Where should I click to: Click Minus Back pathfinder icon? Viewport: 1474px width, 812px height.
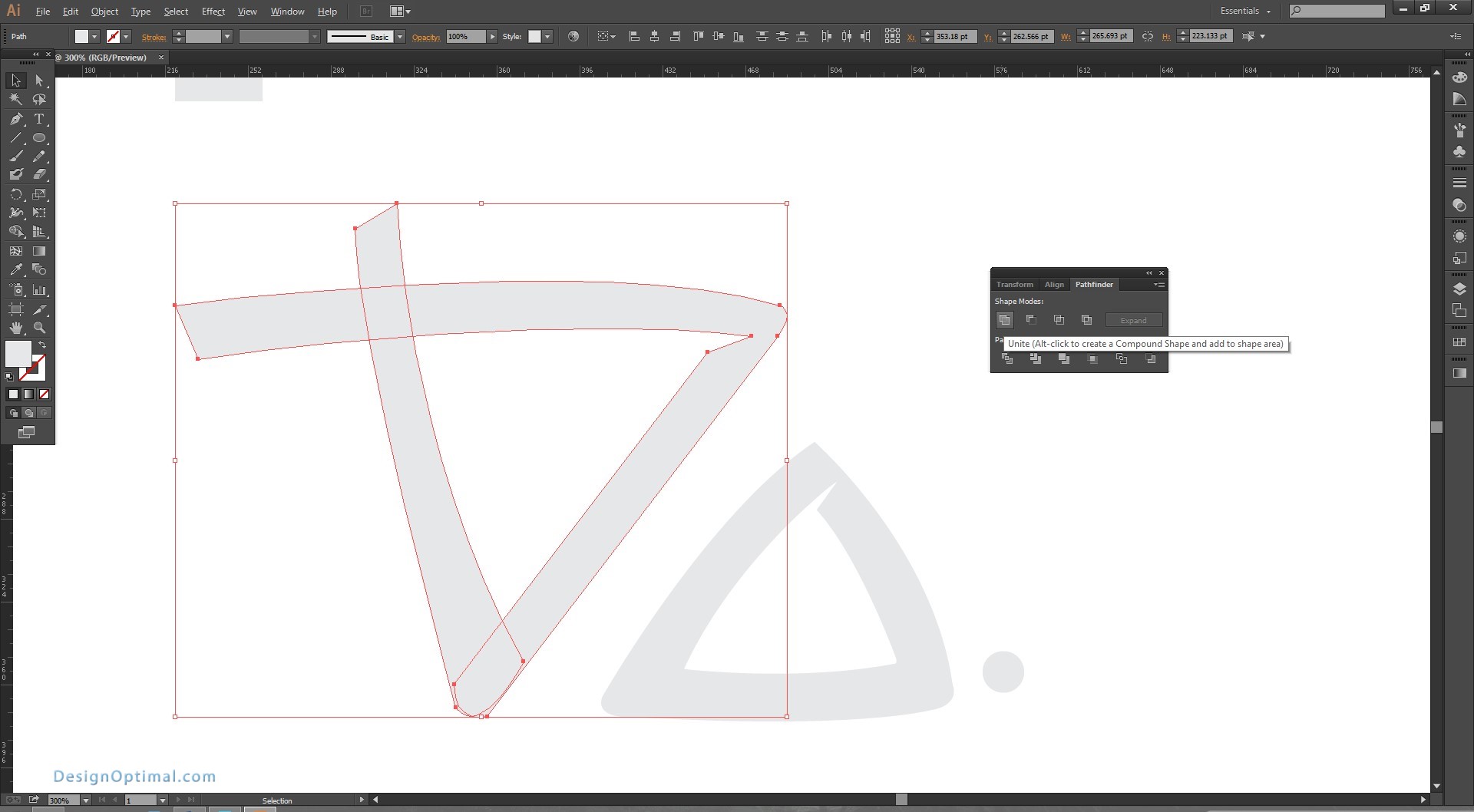point(1151,359)
